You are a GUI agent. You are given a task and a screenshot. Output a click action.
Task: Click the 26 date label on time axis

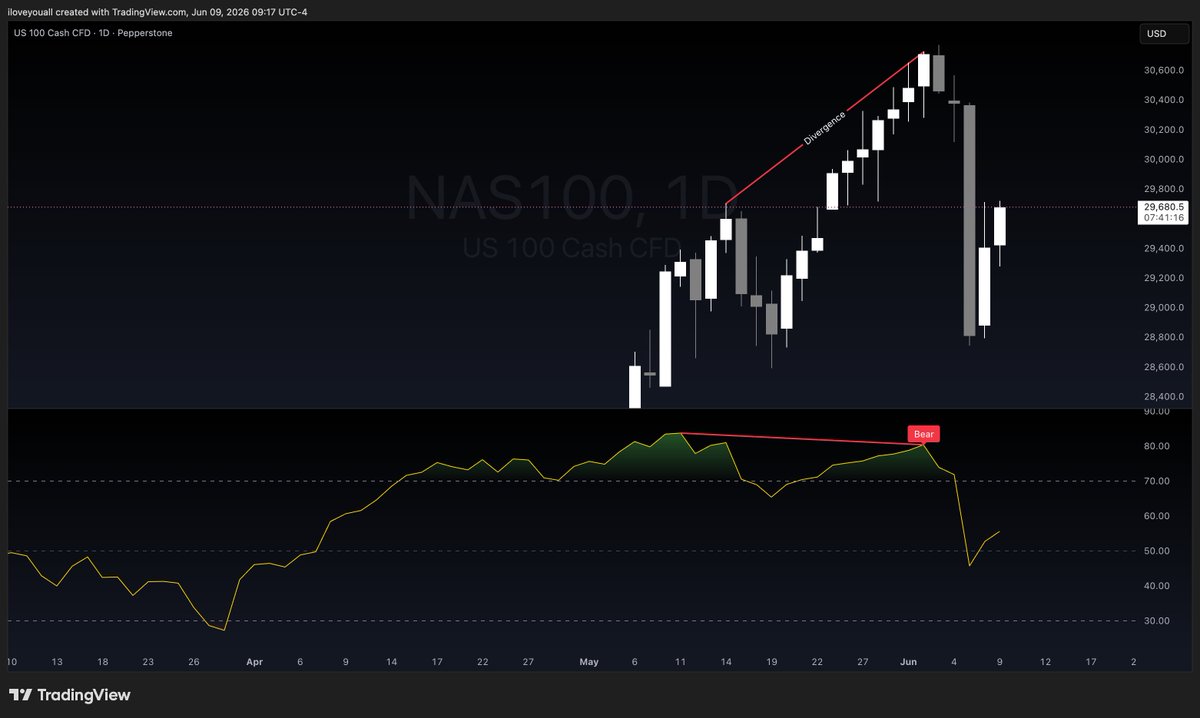point(193,662)
